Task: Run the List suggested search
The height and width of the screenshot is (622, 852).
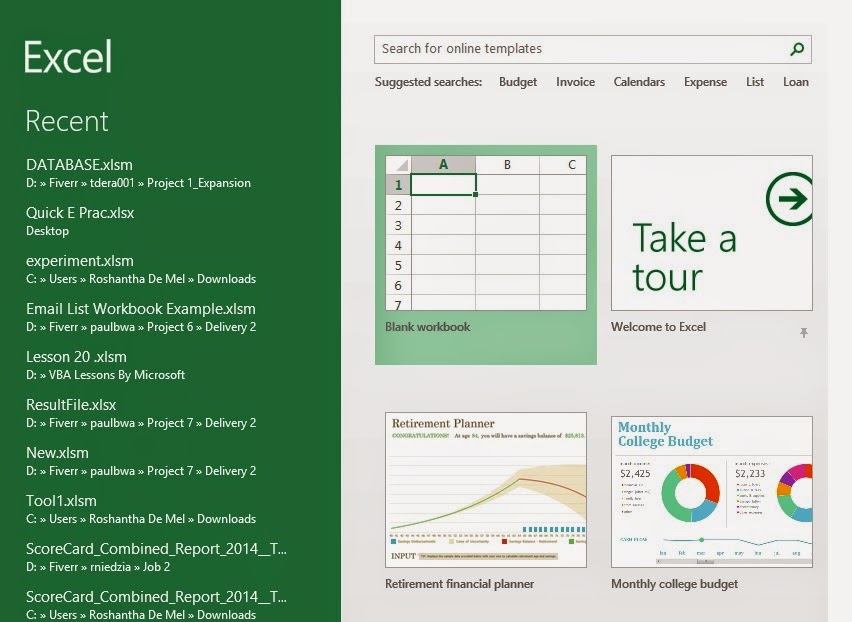Action: point(755,81)
